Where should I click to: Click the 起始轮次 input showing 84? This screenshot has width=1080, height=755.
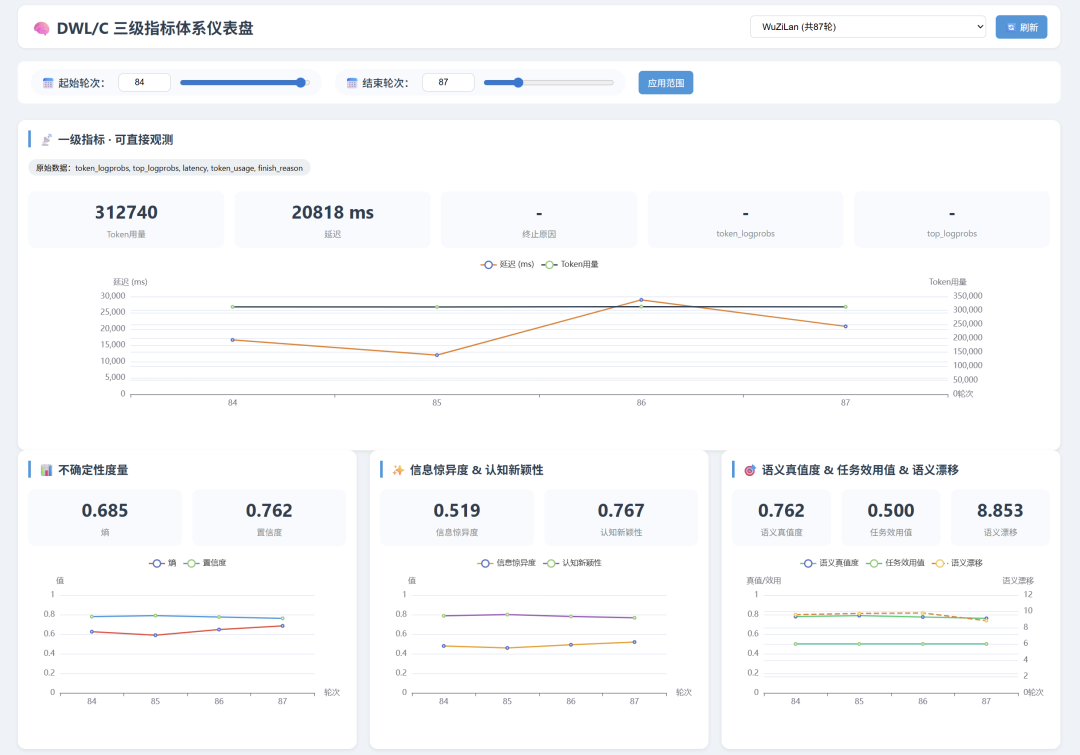click(144, 82)
